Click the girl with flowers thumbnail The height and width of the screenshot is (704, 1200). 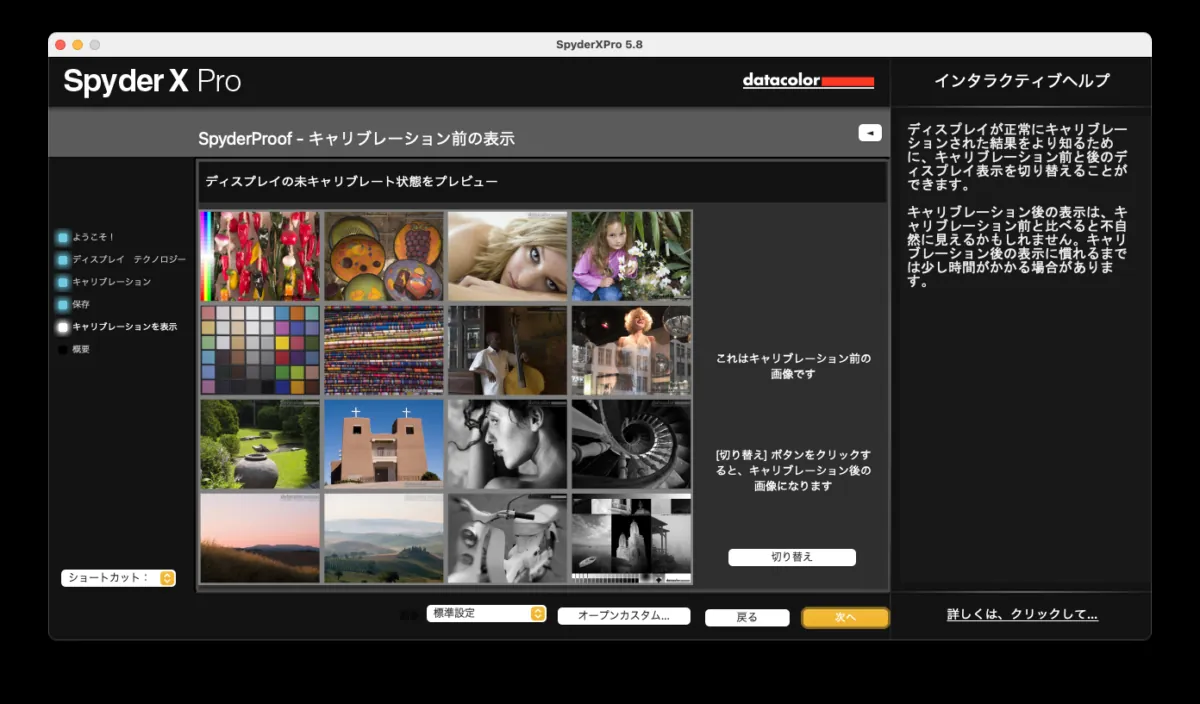631,256
